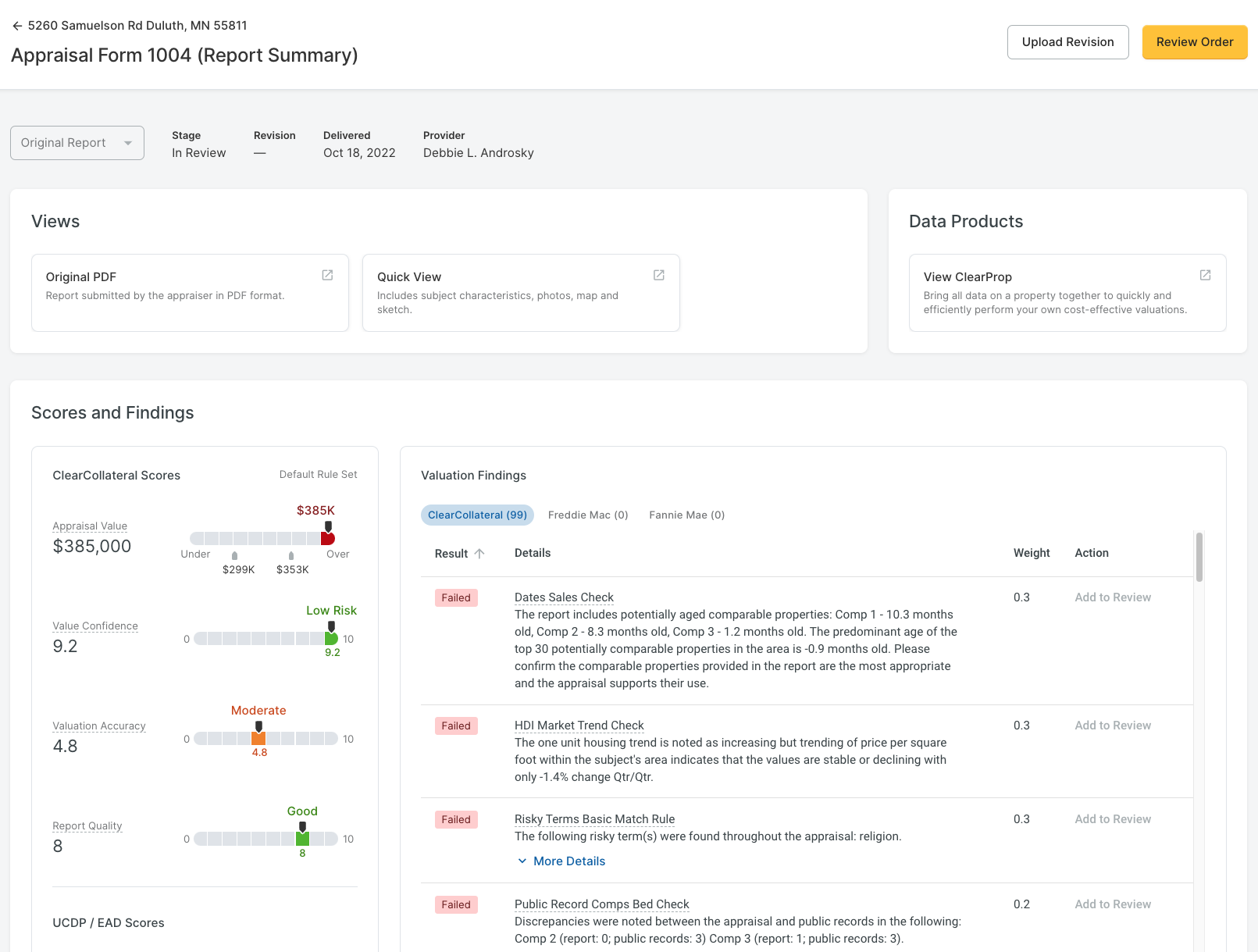Open the HDI Market Trend Check link
The image size is (1258, 952).
tap(579, 726)
